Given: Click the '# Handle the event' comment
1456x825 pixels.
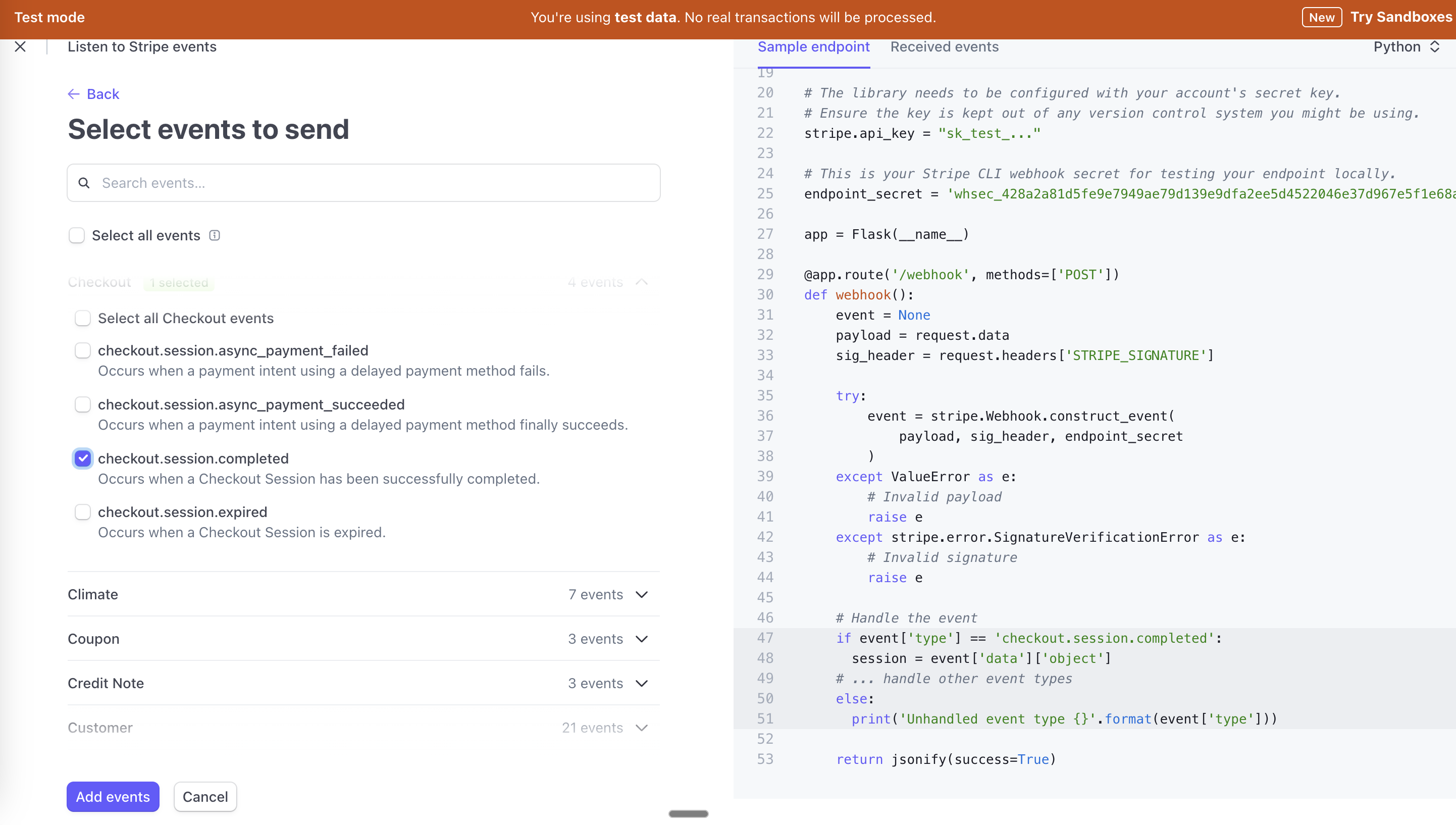Looking at the screenshot, I should [x=906, y=617].
